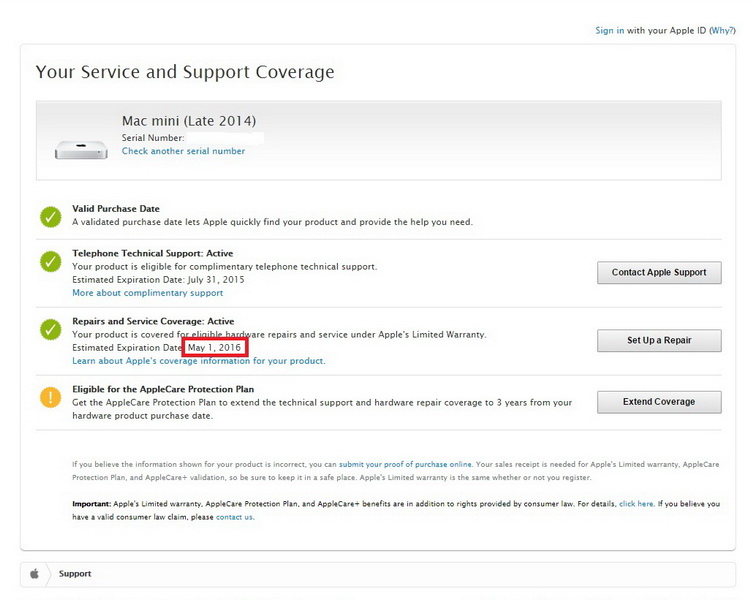Click the Mac mini (Late 2014) heading
The image size is (750, 600).
(189, 121)
